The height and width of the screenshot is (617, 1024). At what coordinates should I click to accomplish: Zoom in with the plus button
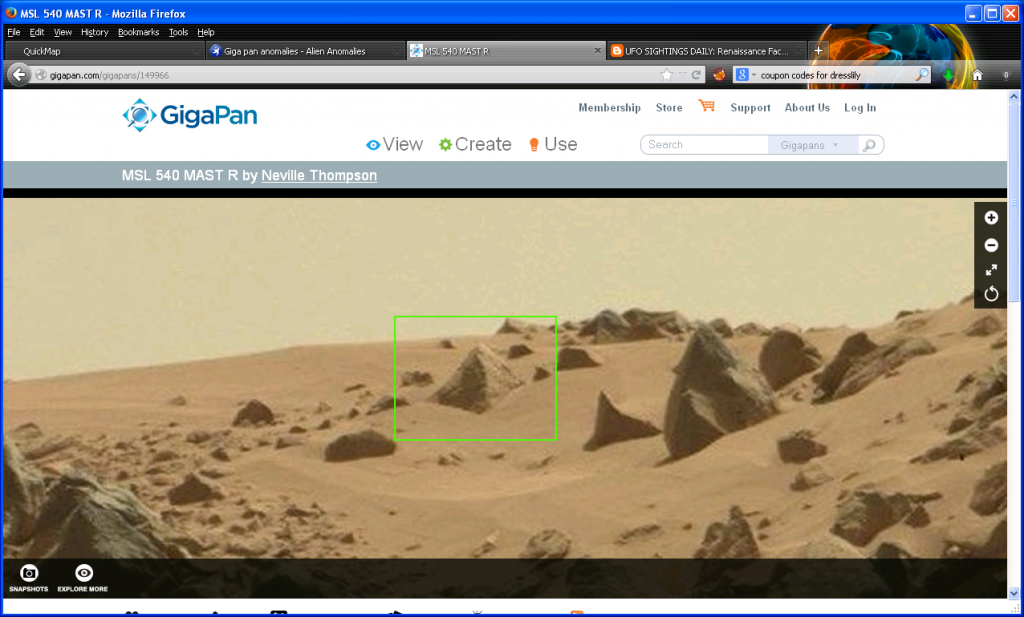(x=991, y=218)
